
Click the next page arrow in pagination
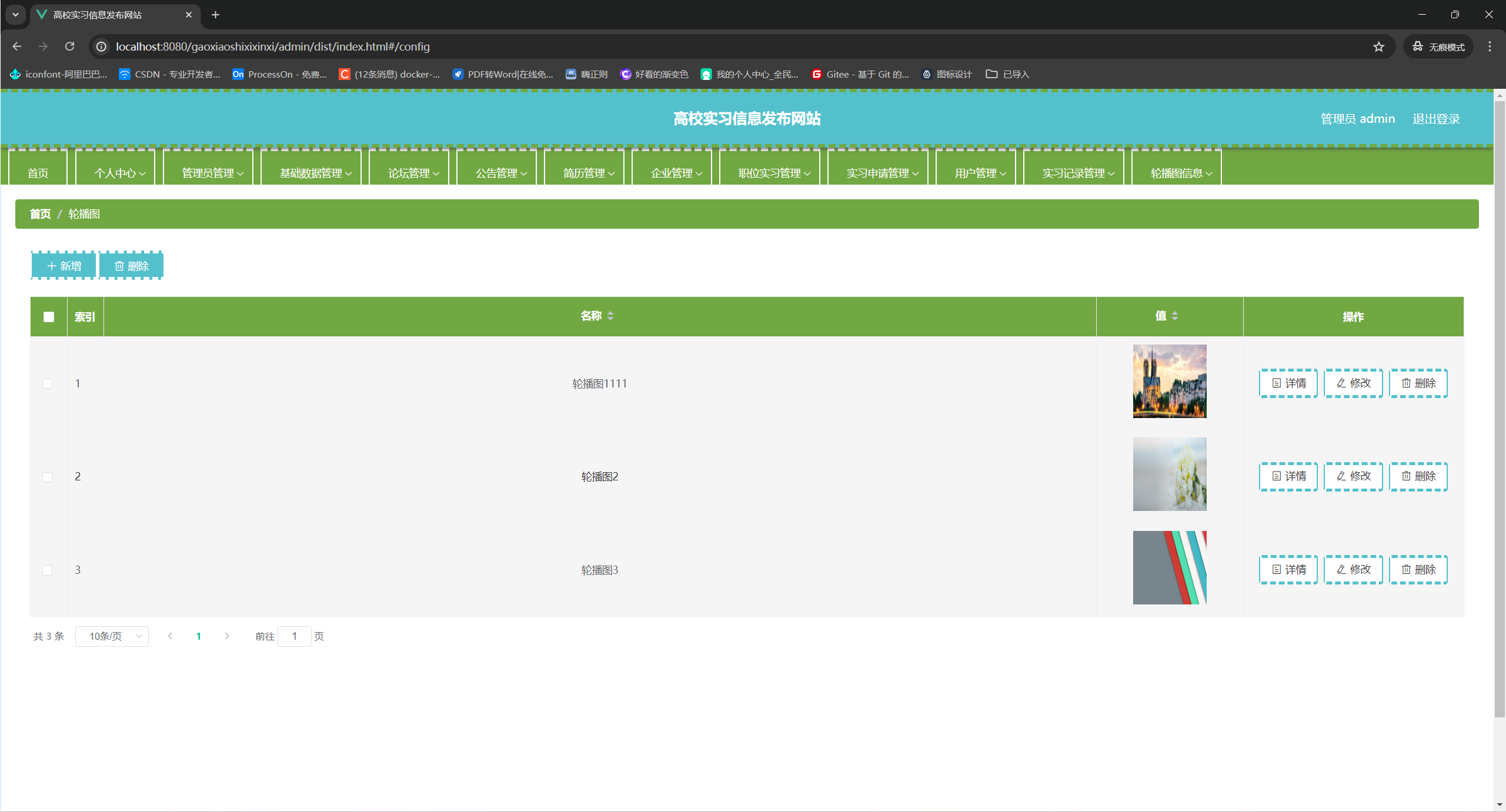pos(227,636)
